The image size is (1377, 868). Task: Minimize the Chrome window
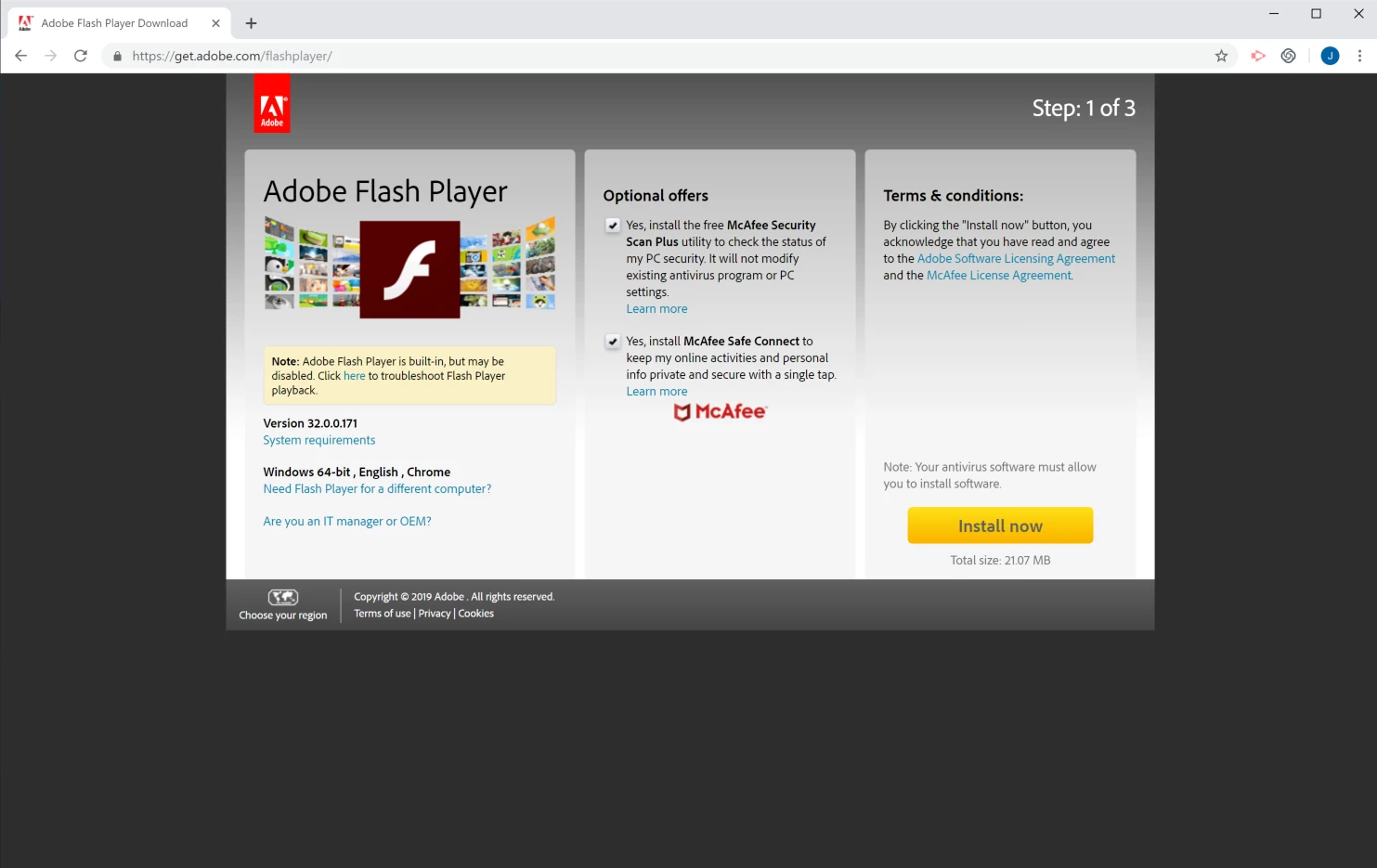point(1274,14)
